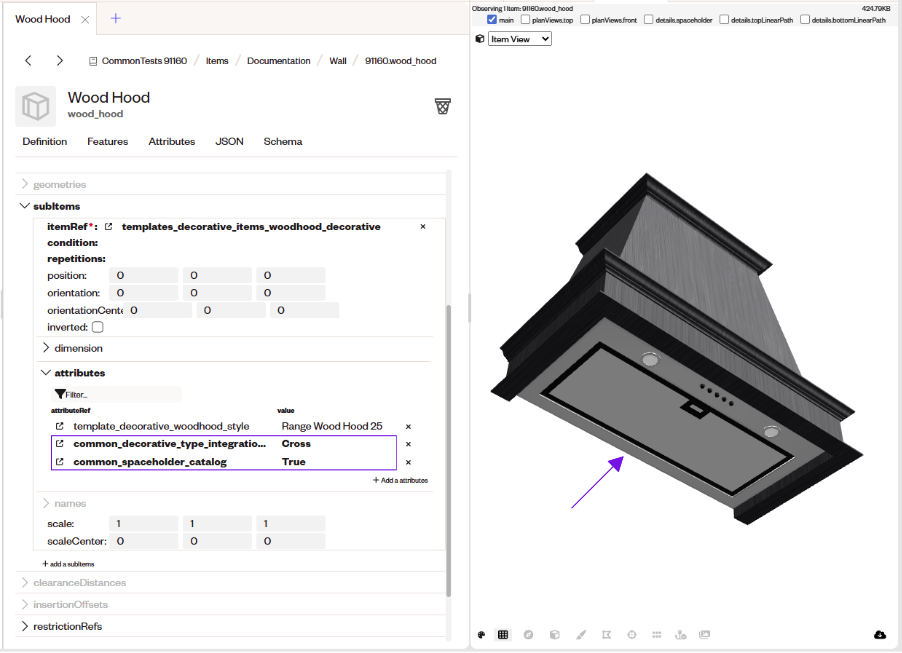Click the first position value field
The image size is (902, 653).
coord(144,276)
